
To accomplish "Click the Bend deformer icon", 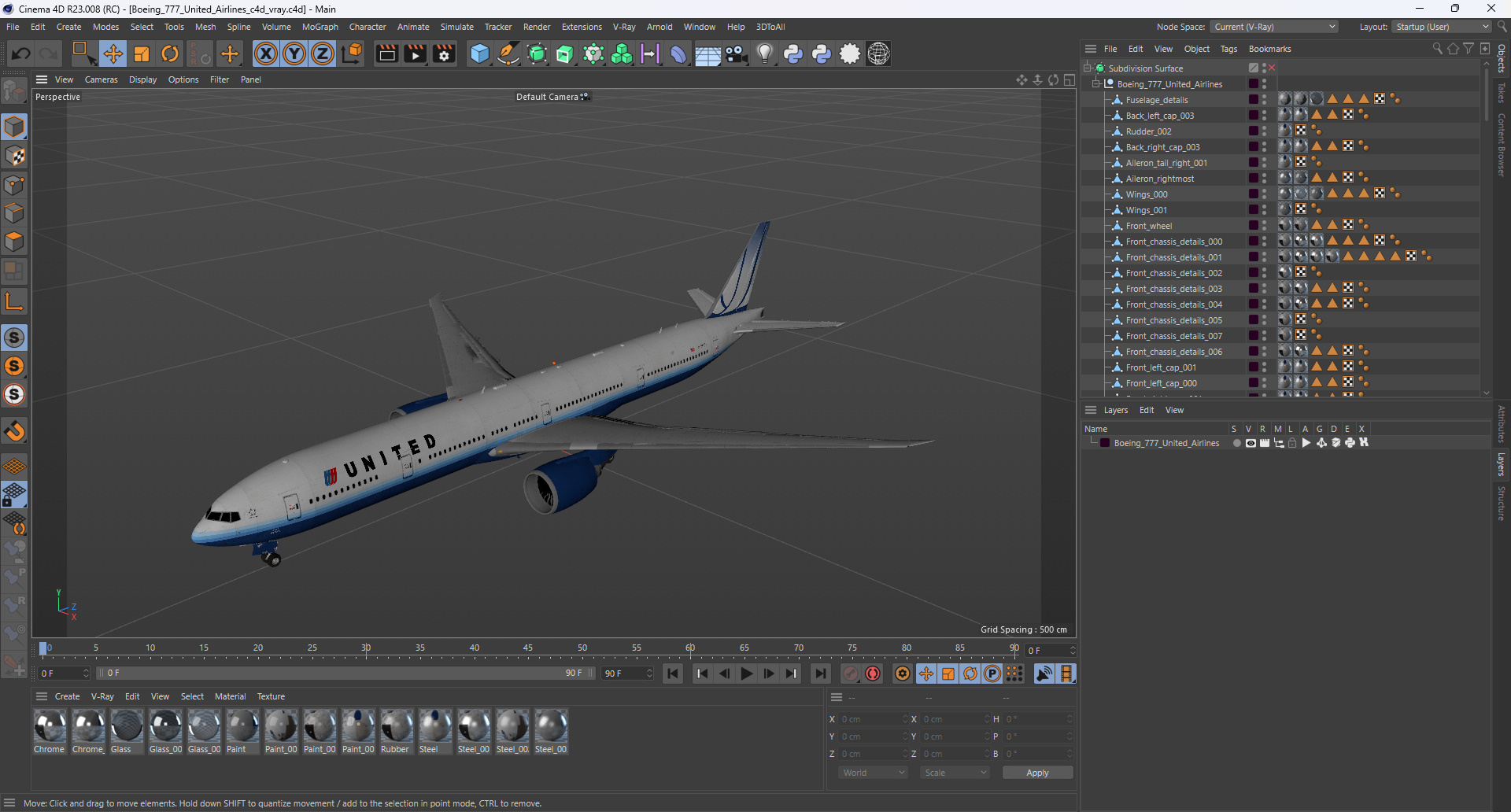I will [678, 54].
